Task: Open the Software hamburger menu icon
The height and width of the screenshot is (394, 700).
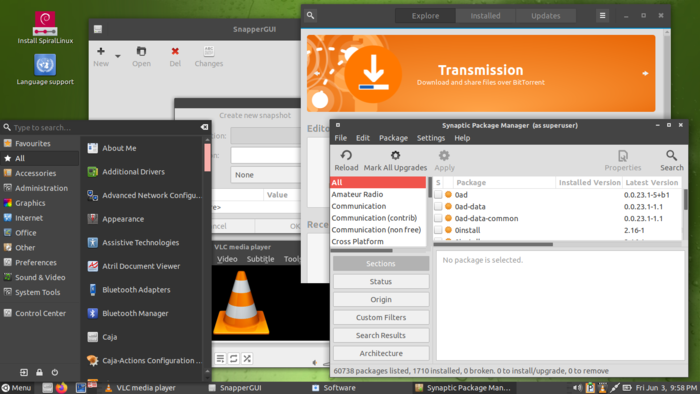Action: (602, 16)
